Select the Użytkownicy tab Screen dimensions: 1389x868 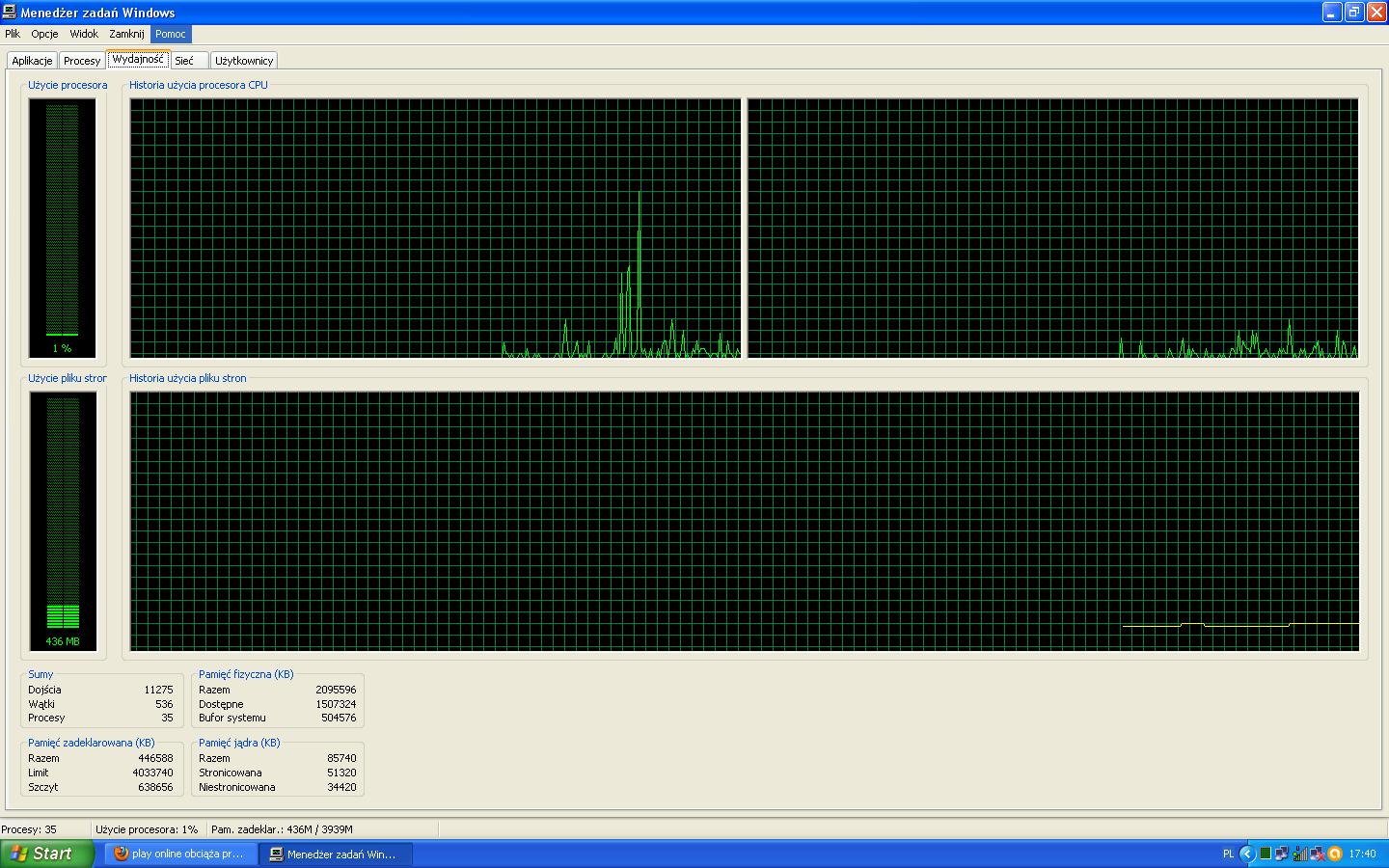[x=244, y=61]
